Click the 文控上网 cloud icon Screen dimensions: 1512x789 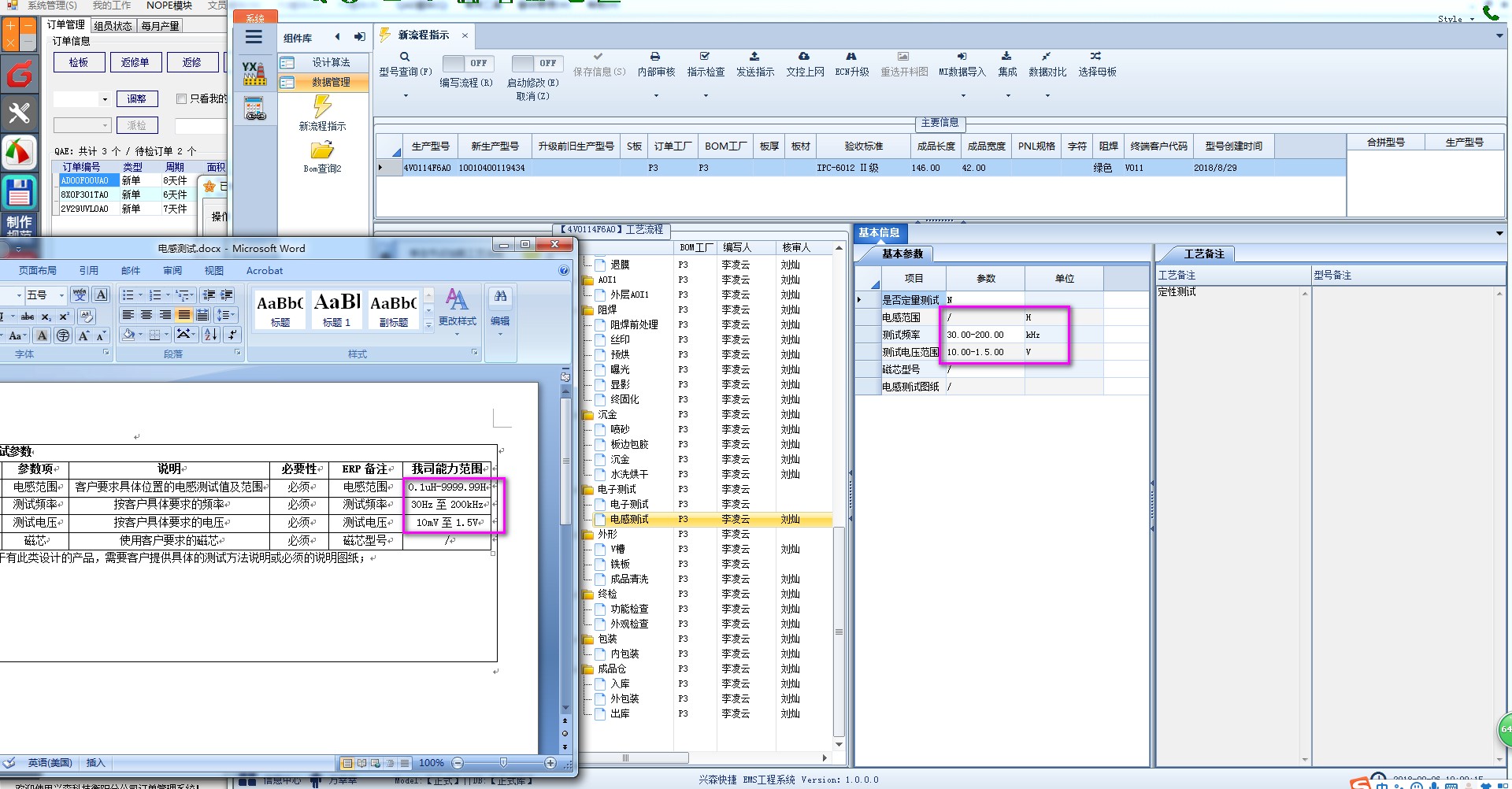pyautogui.click(x=804, y=57)
